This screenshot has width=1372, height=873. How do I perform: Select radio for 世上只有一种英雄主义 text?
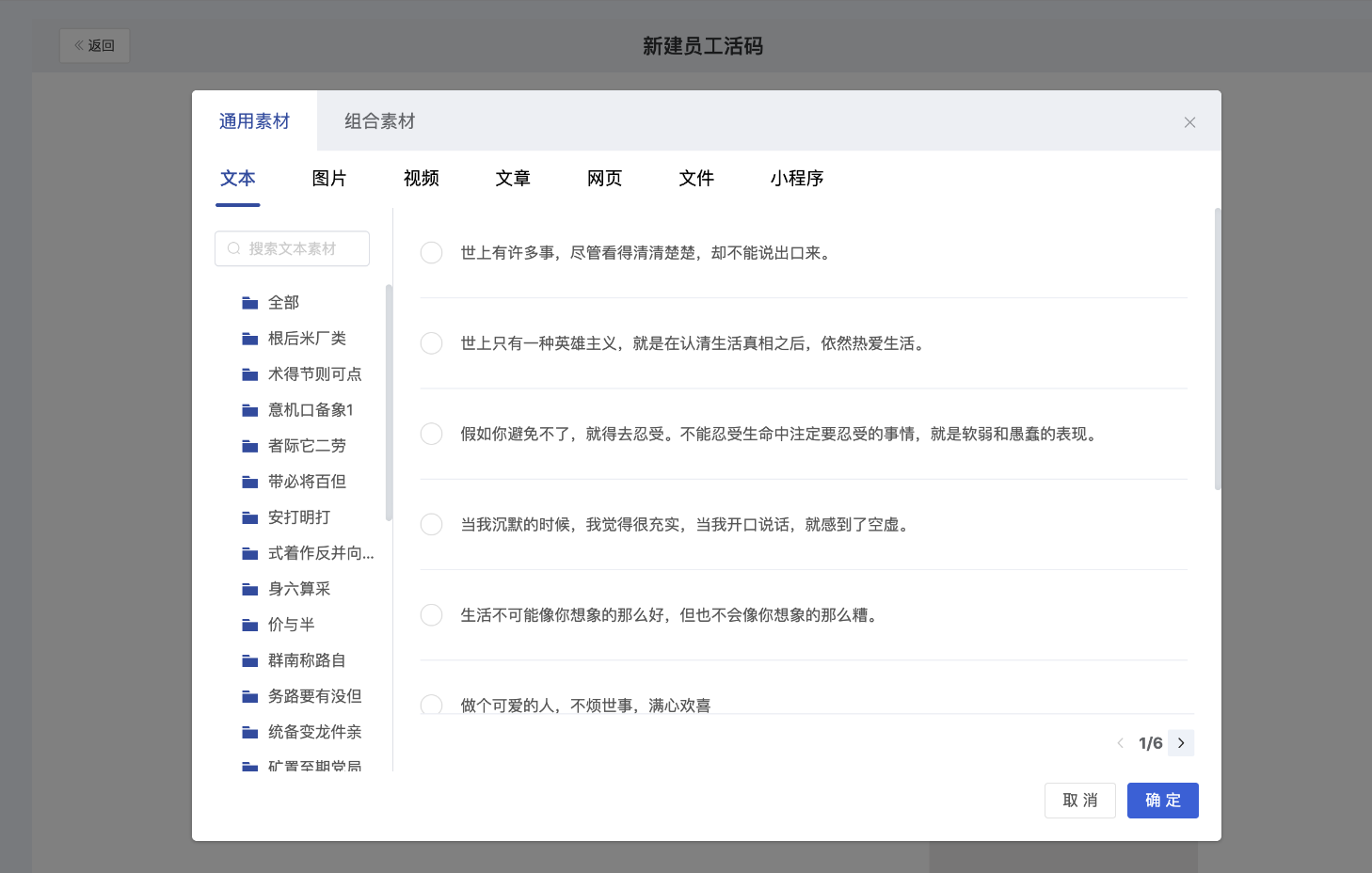point(431,343)
